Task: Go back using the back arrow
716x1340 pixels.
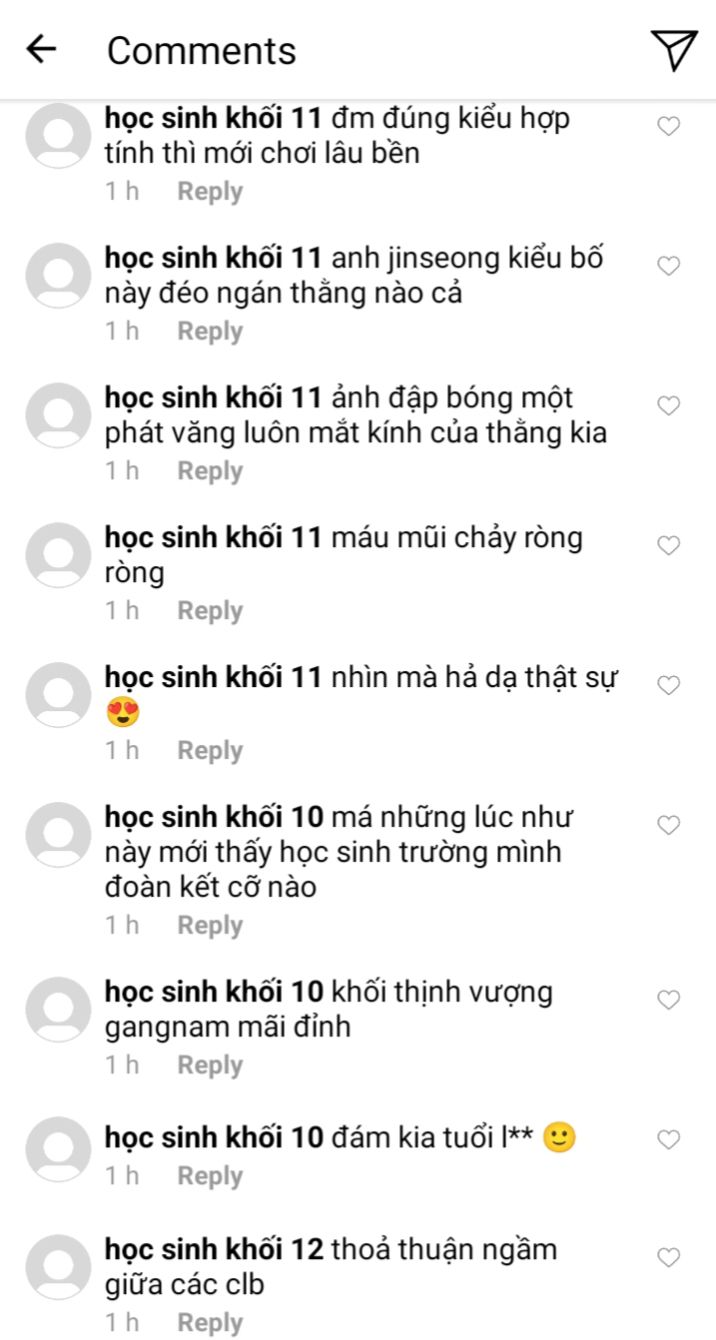Action: coord(41,50)
